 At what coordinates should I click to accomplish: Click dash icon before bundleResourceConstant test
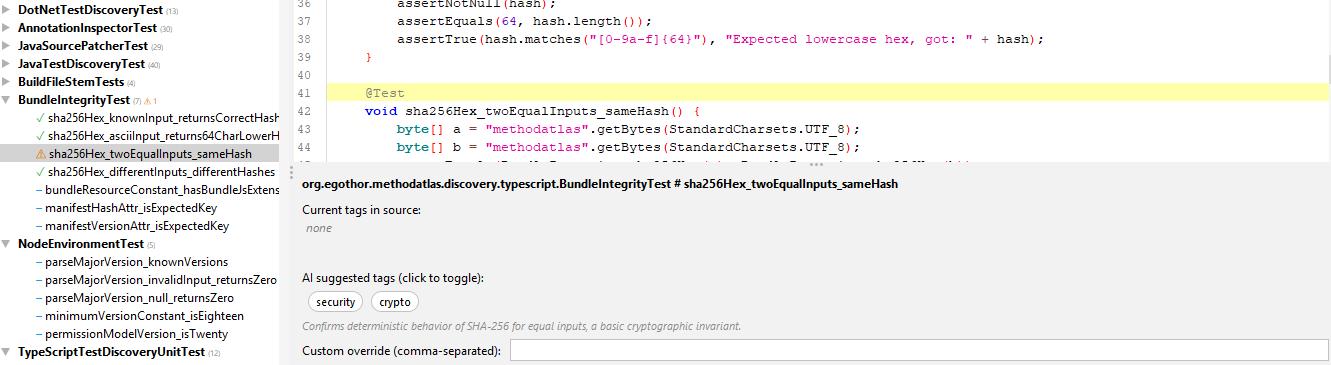point(38,190)
